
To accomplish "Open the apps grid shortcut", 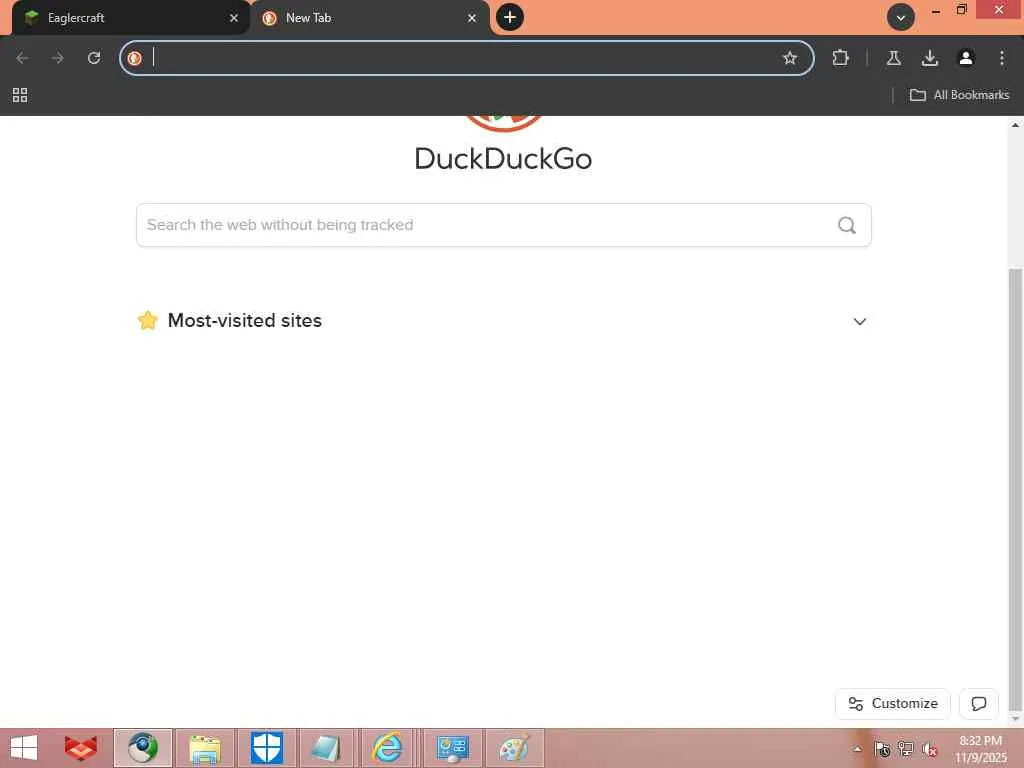I will pos(20,95).
